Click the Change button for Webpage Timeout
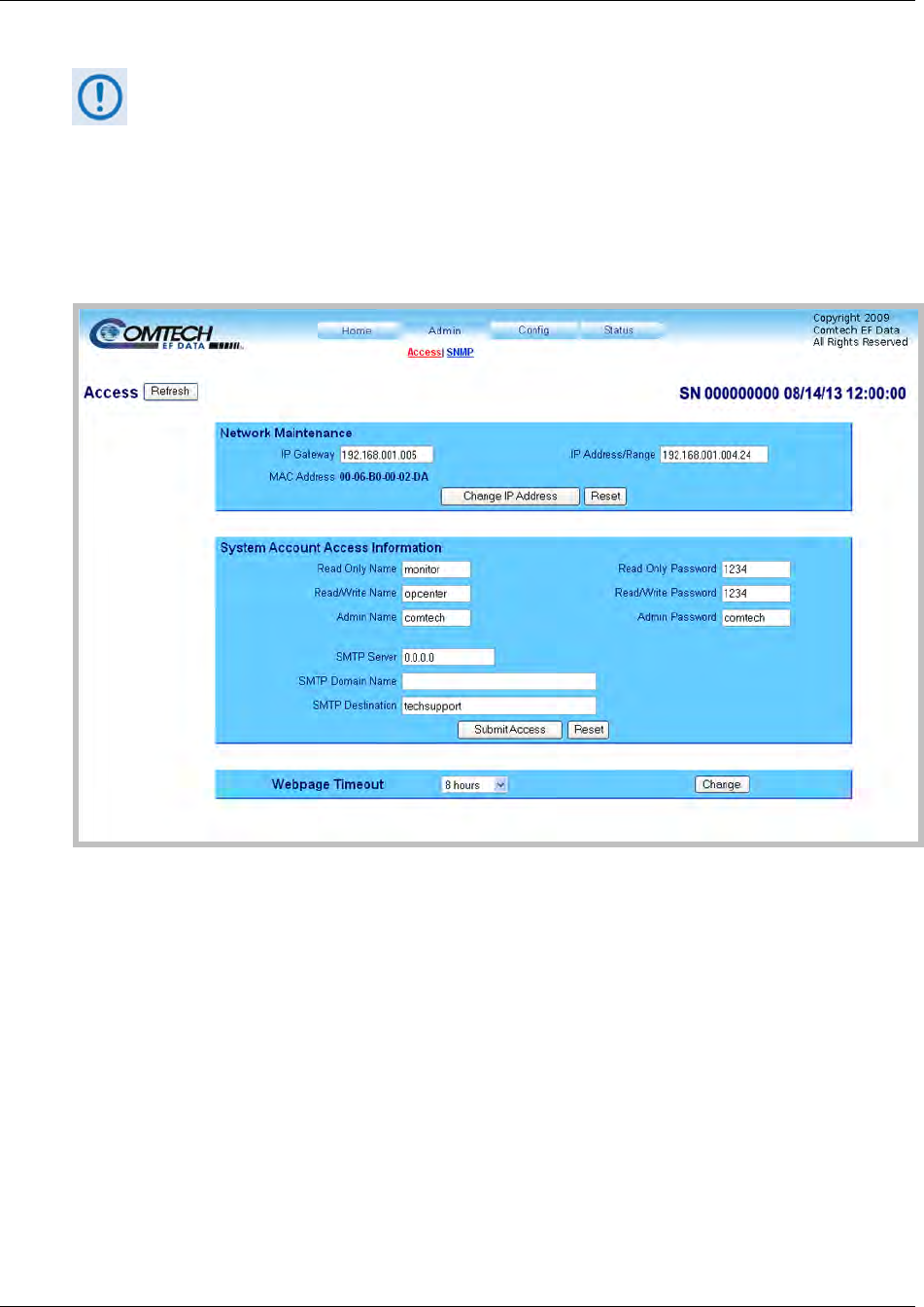This screenshot has height=1307, width=924. click(x=722, y=785)
